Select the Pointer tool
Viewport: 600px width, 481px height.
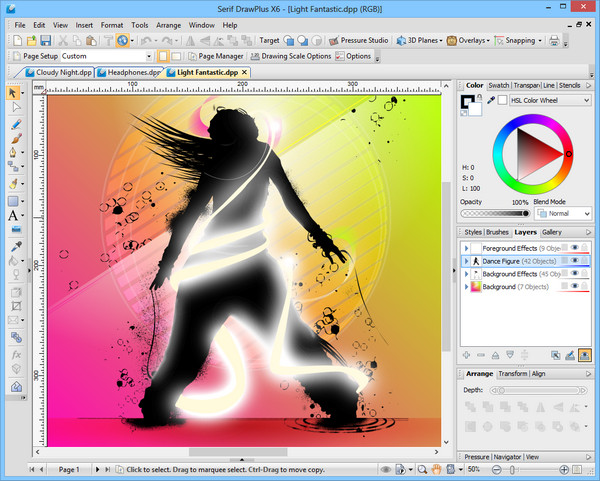(x=15, y=92)
